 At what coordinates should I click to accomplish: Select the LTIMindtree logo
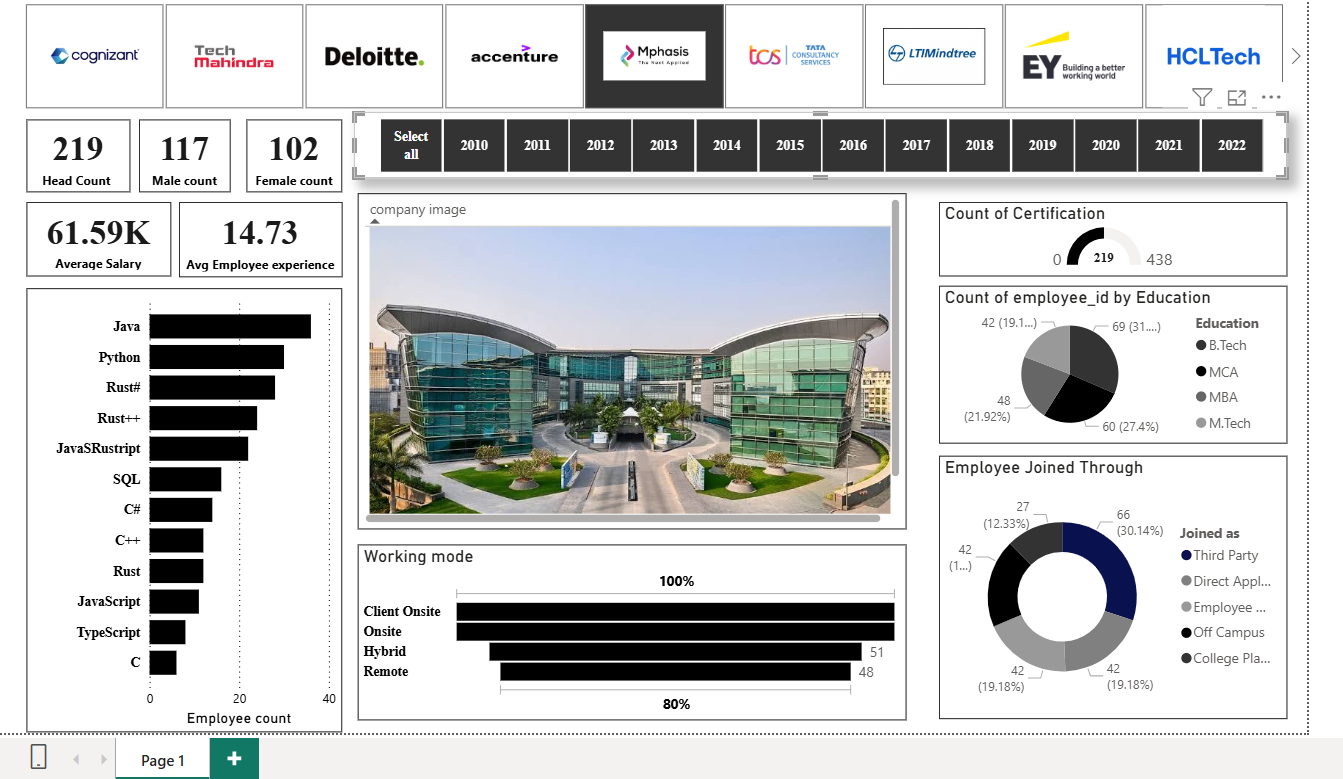(x=933, y=56)
